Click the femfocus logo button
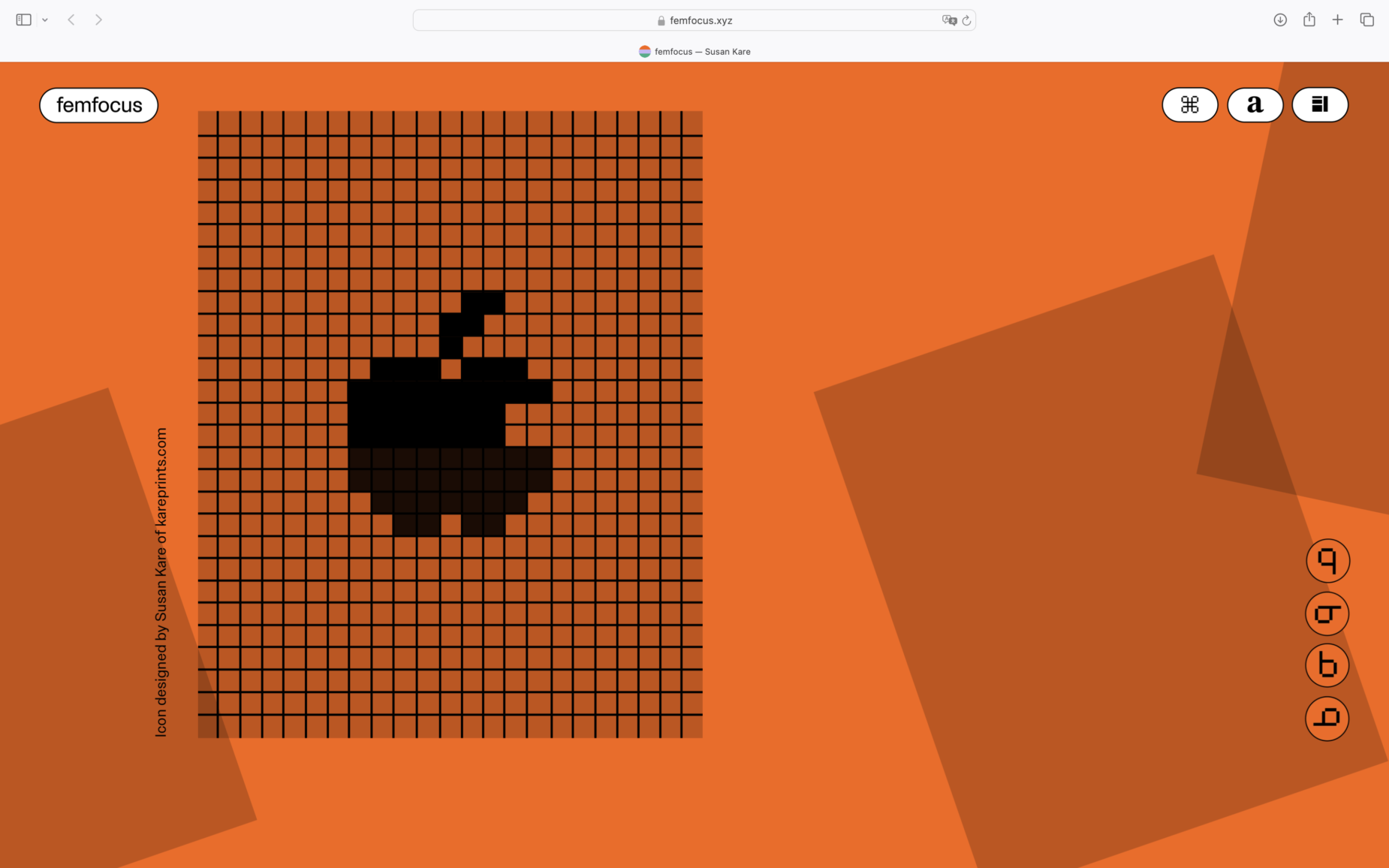 click(x=98, y=105)
